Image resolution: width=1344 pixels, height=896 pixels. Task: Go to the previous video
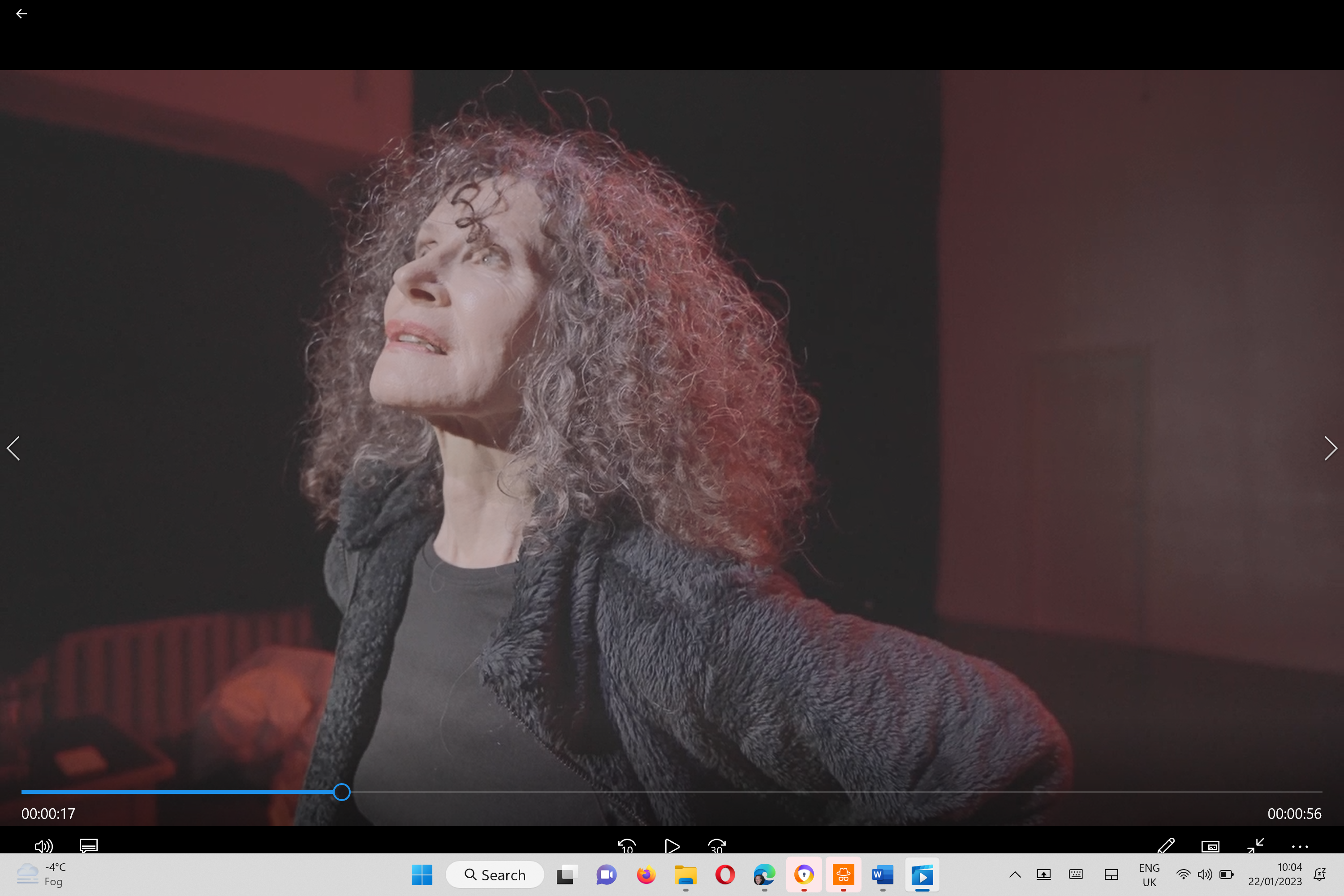tap(14, 448)
